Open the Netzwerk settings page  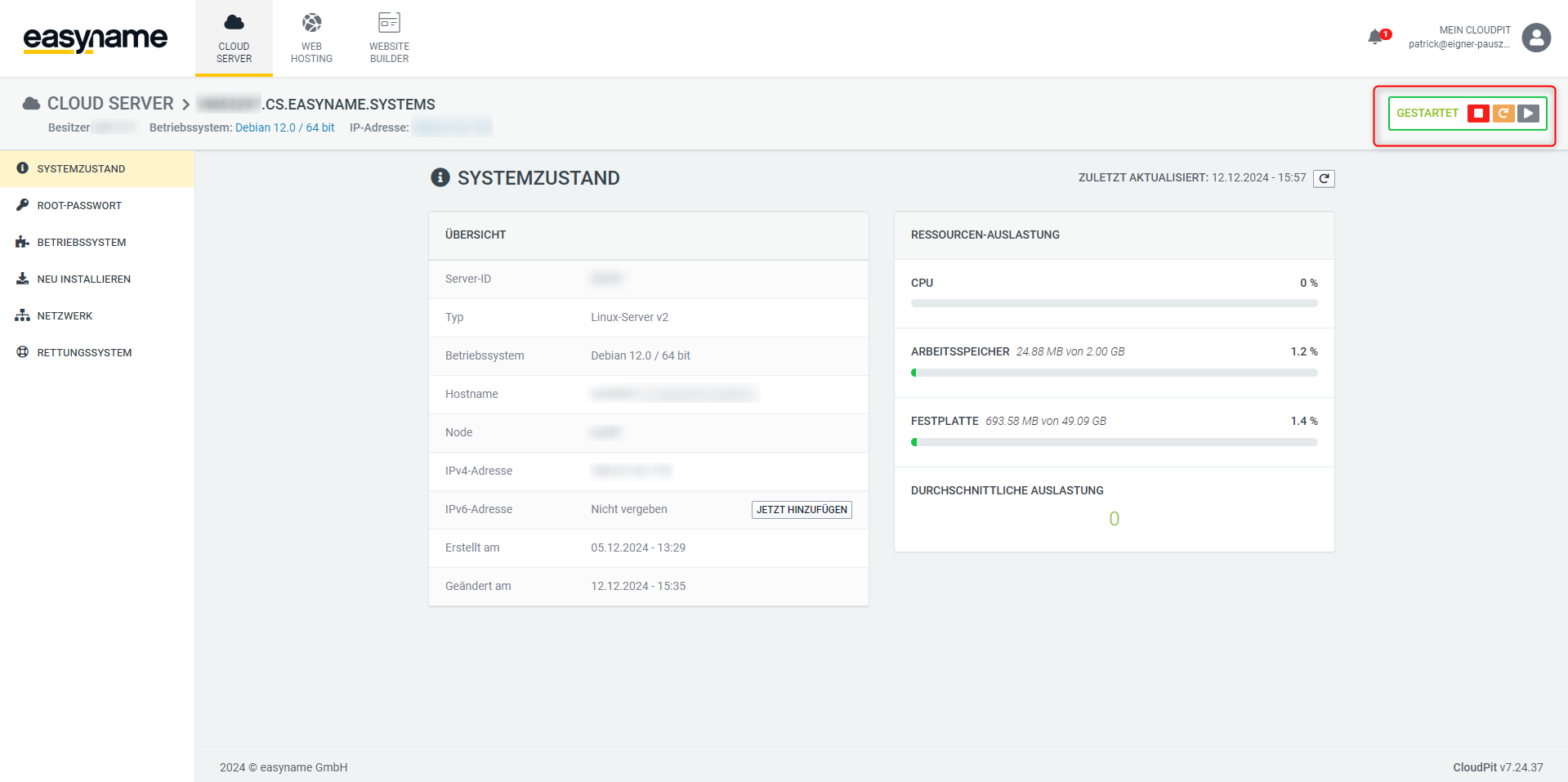[65, 316]
